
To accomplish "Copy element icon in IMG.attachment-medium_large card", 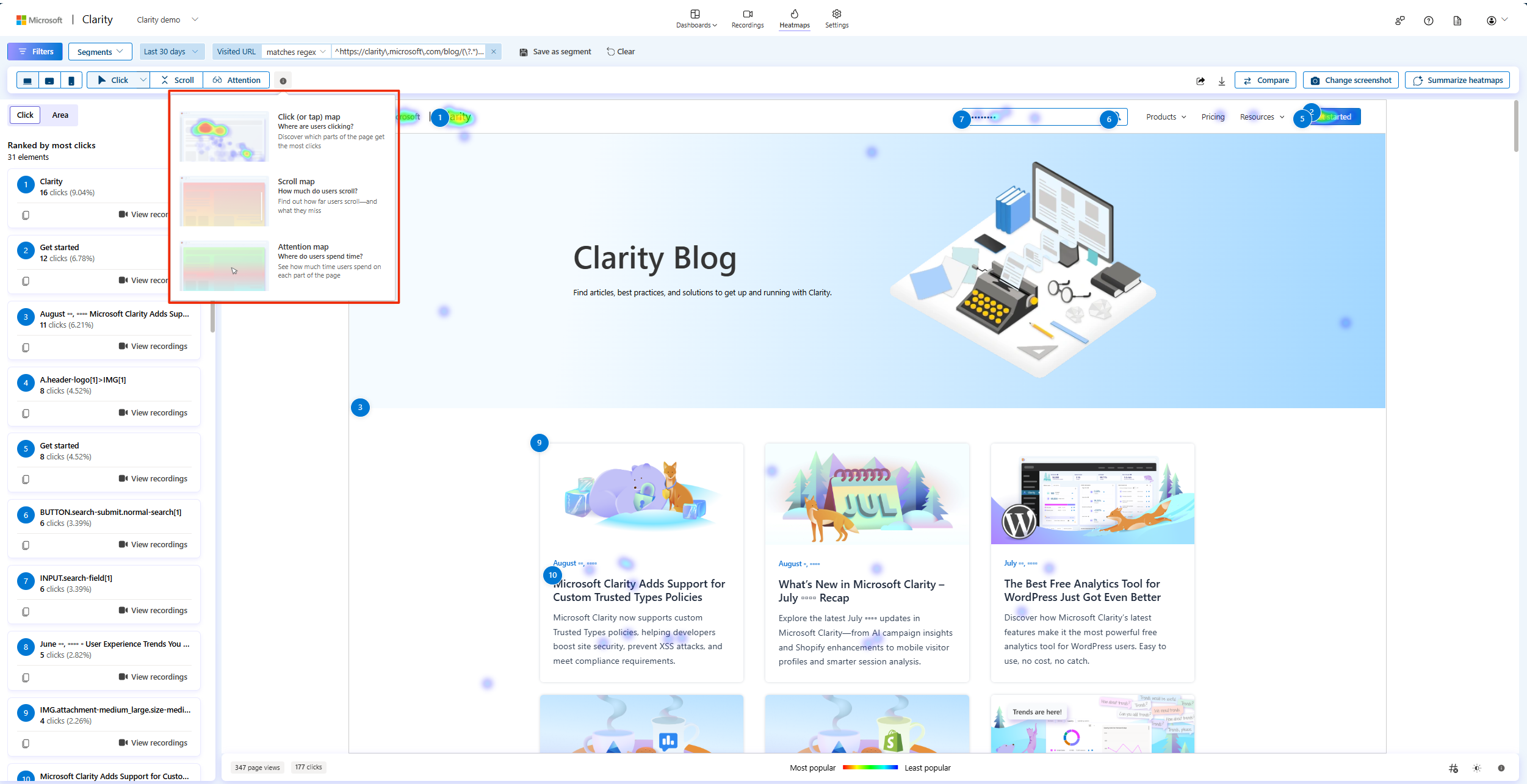I will click(x=26, y=743).
